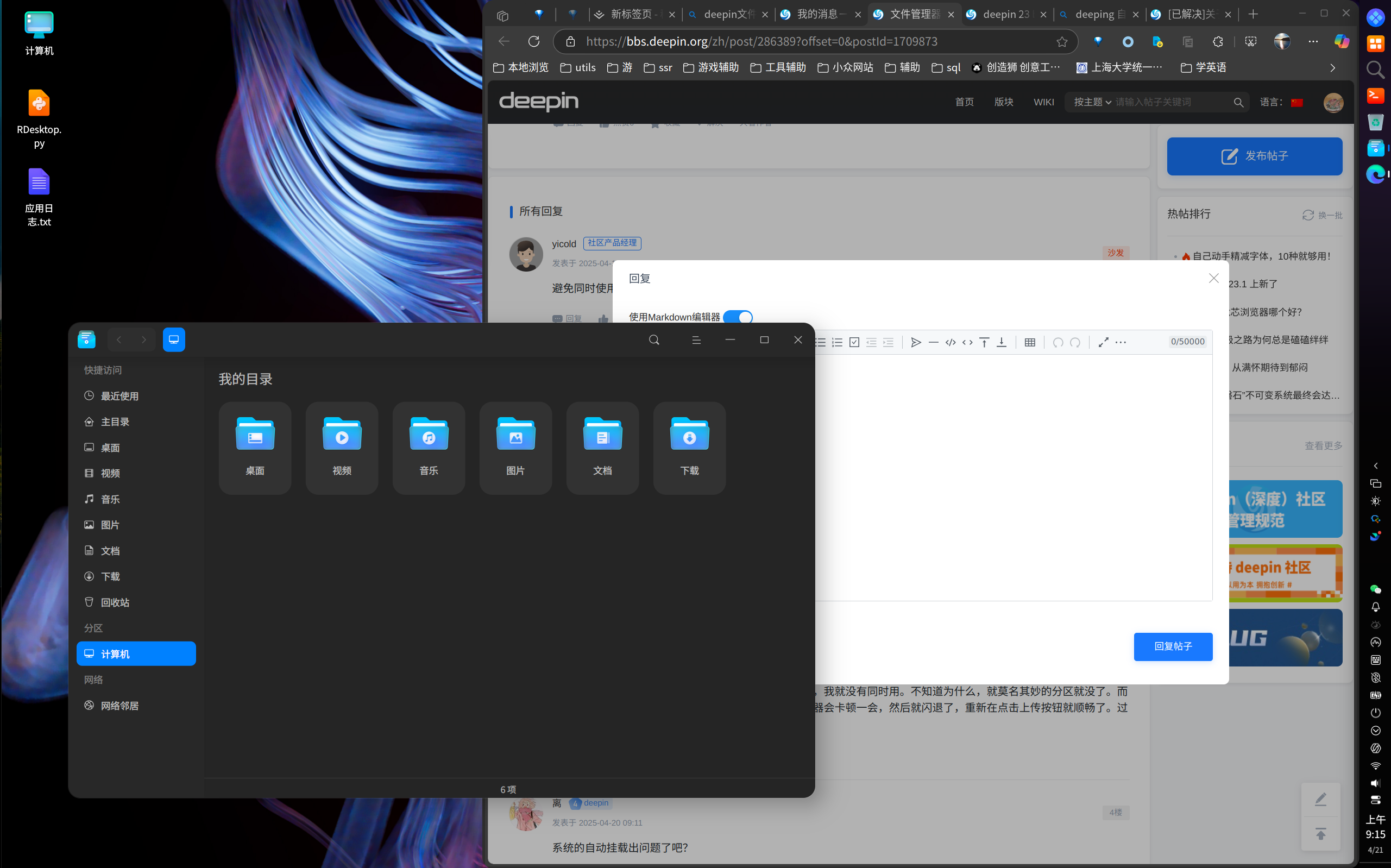Open the 工具辅助 bookmark folder
The image size is (1391, 868).
tap(778, 68)
